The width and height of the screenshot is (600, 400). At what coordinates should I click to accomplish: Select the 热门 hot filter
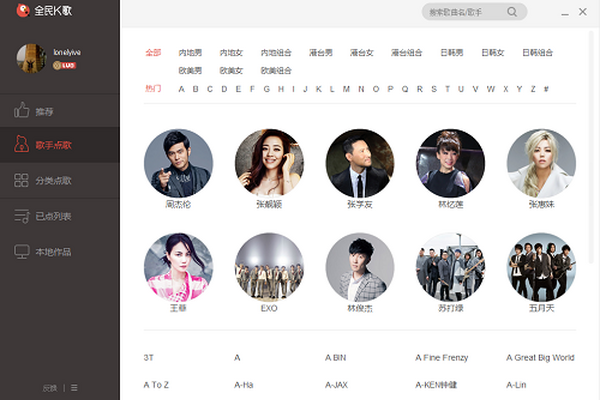pyautogui.click(x=153, y=89)
